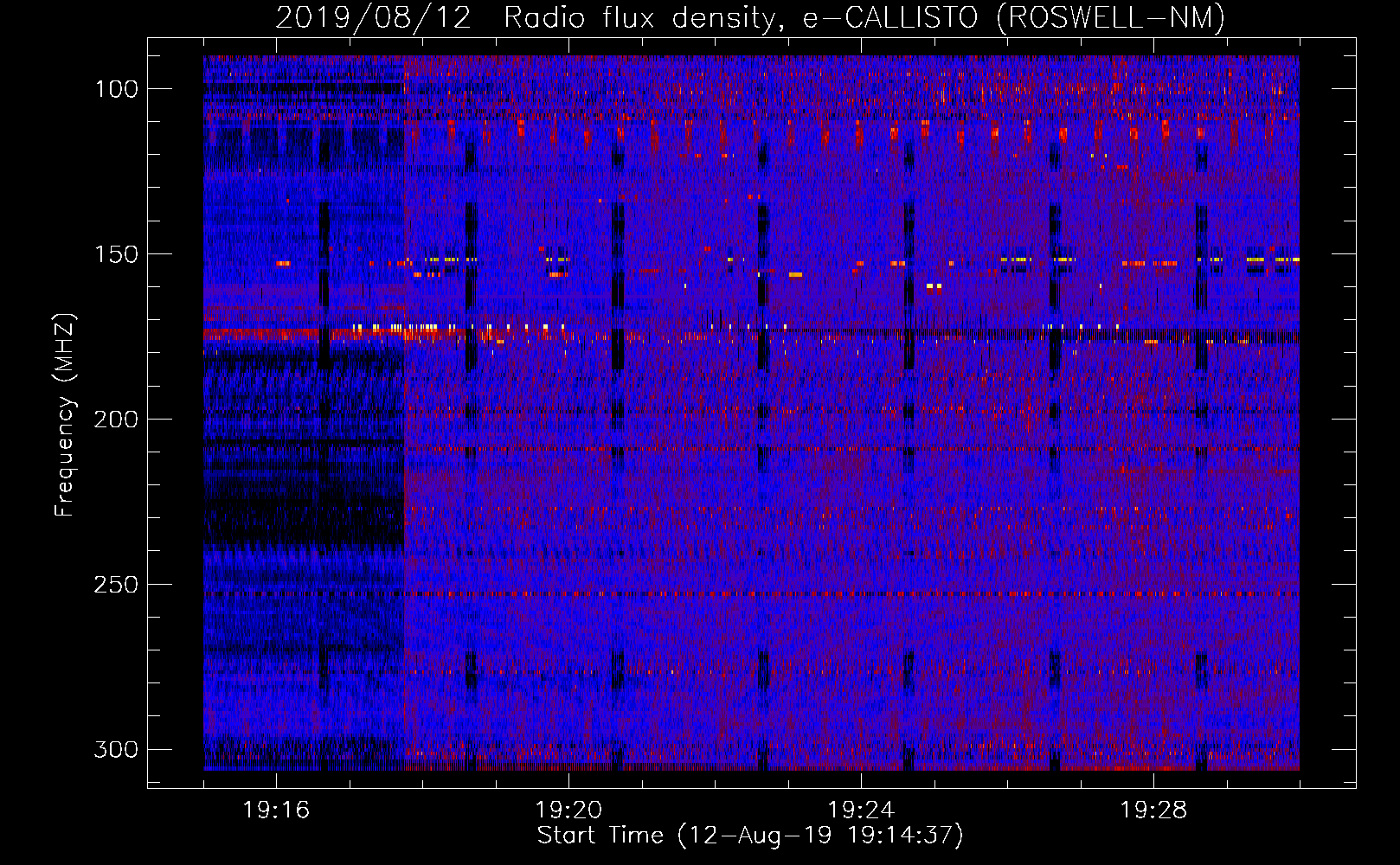Click the 200 frequency tick label

point(116,420)
